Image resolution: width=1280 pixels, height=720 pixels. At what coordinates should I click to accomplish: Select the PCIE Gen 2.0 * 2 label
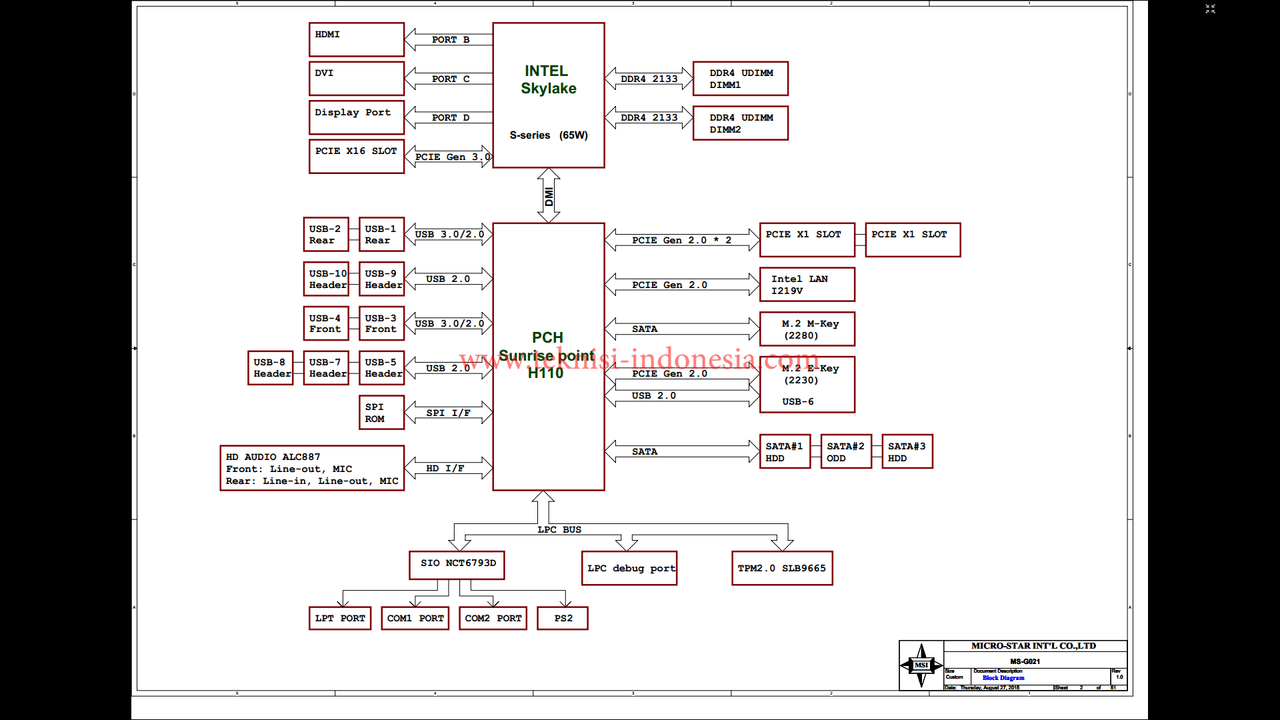[x=682, y=240]
